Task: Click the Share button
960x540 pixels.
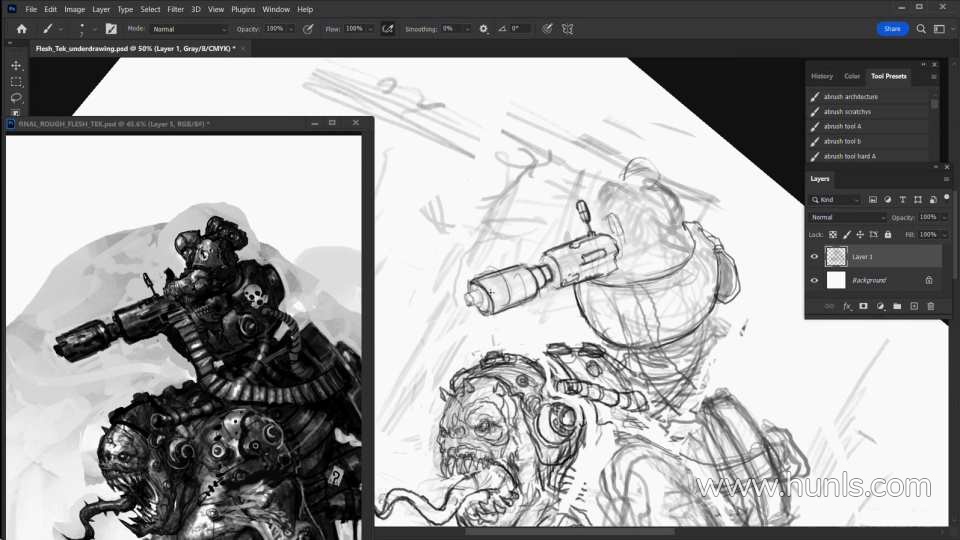Action: (x=892, y=29)
